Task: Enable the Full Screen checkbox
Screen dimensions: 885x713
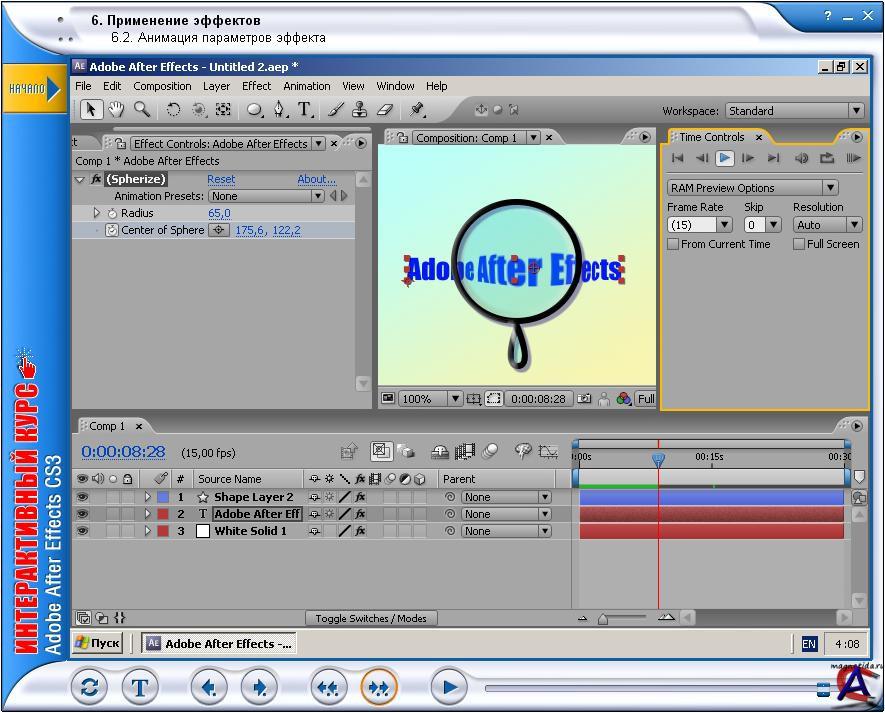Action: click(x=799, y=244)
